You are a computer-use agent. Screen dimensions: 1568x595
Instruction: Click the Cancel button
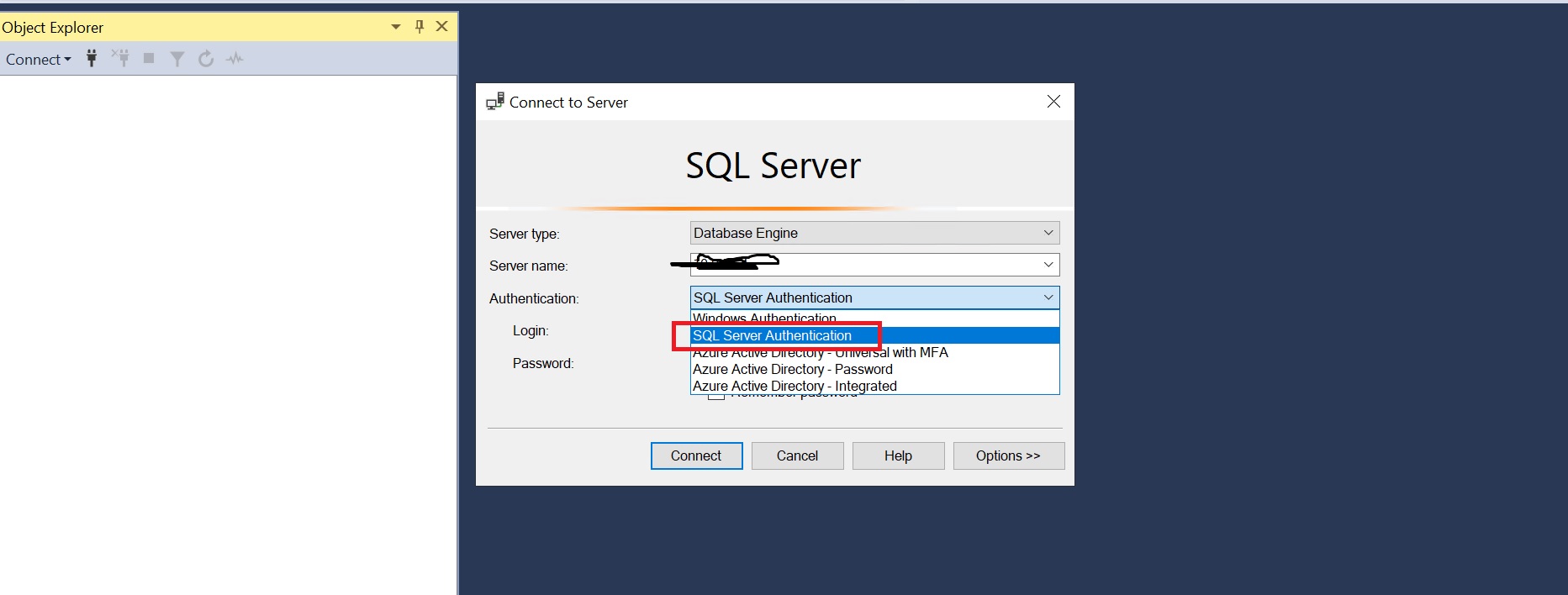pos(797,455)
